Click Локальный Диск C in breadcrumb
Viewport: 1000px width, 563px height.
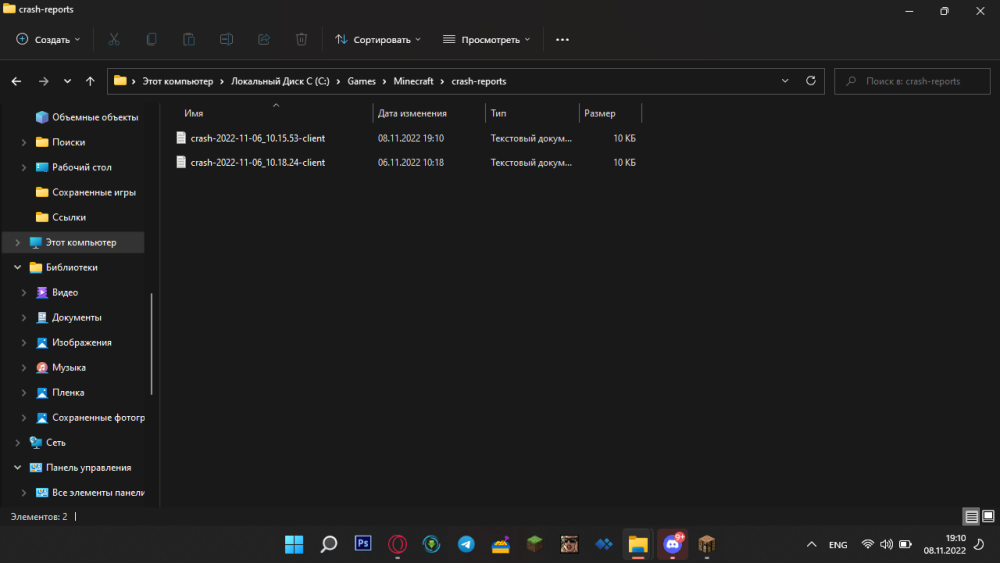click(280, 81)
